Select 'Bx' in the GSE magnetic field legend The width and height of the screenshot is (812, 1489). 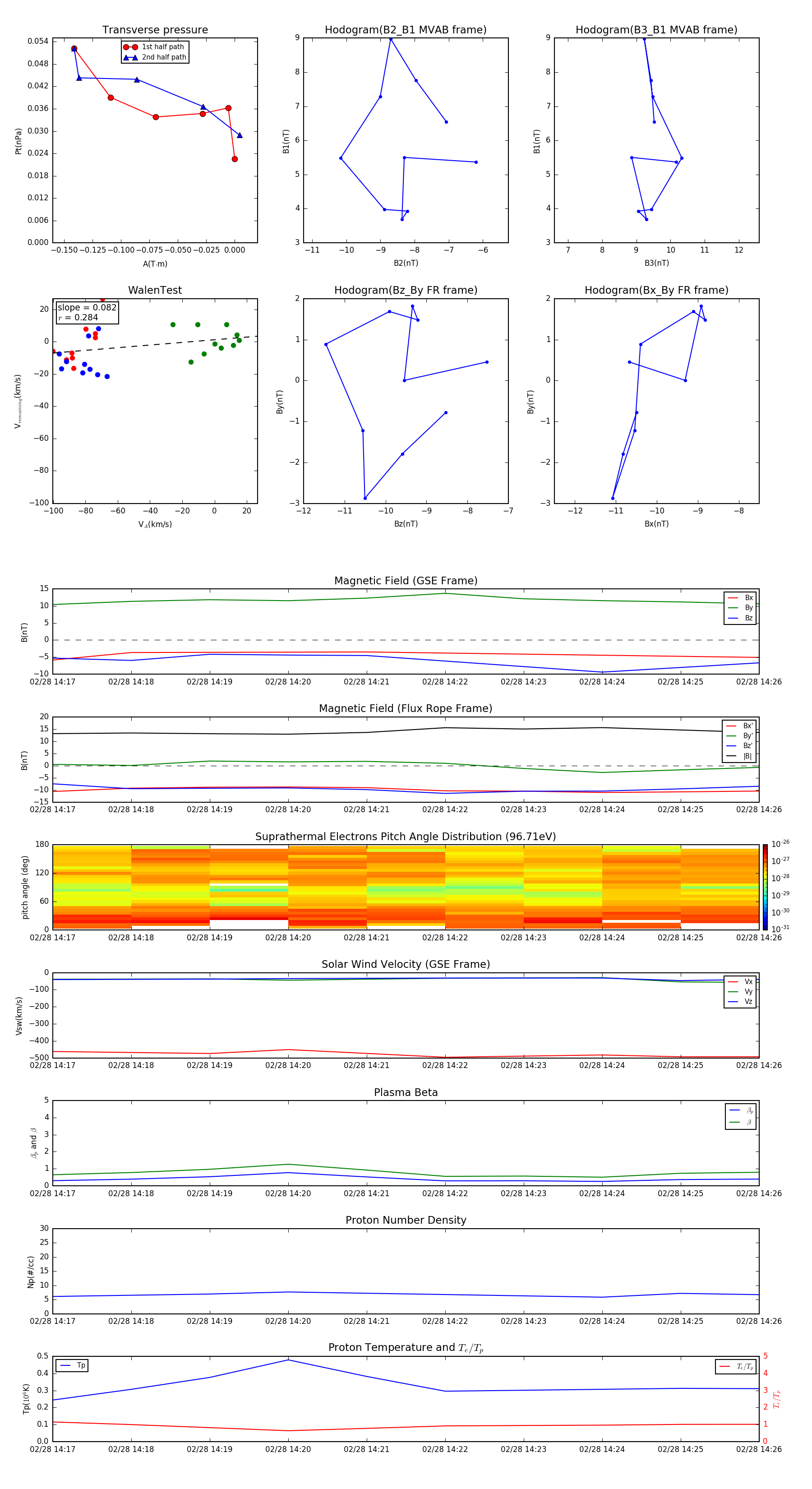click(740, 598)
